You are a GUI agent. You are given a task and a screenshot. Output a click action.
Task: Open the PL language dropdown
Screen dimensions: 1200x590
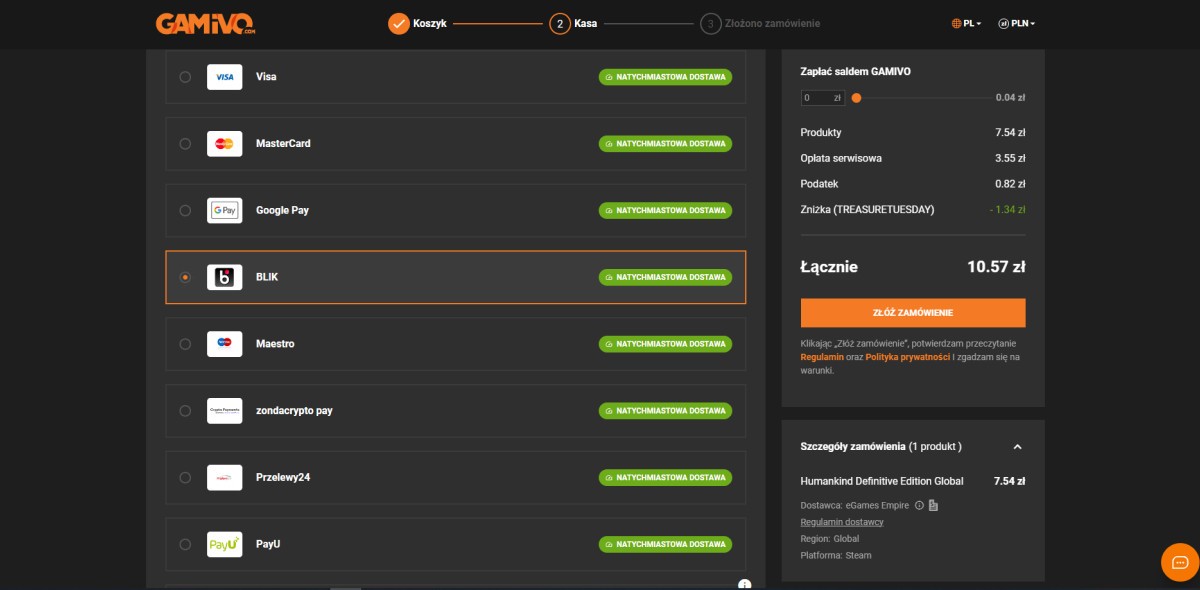pyautogui.click(x=967, y=23)
